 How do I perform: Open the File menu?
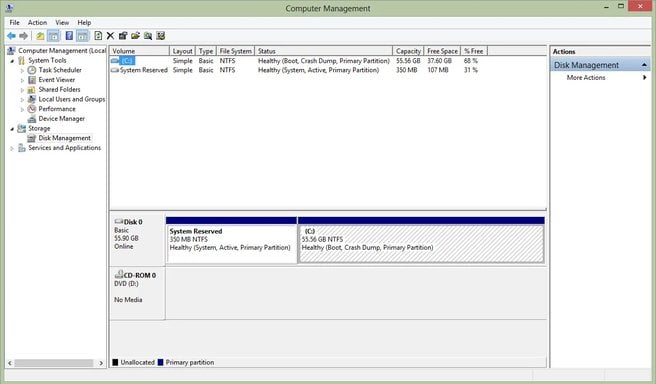[x=15, y=23]
